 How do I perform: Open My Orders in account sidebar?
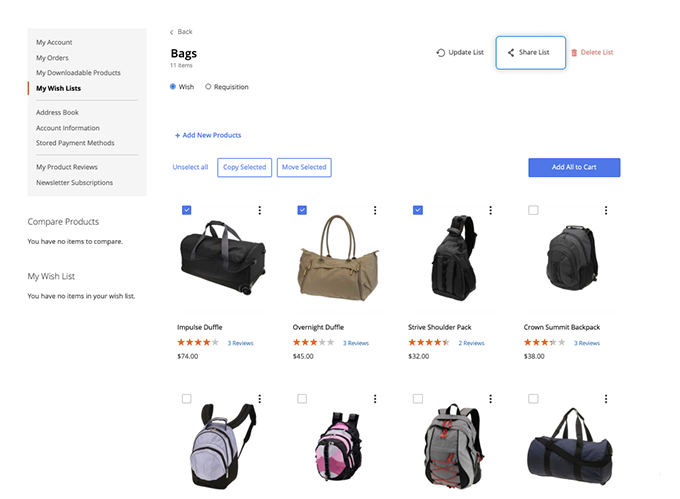[54, 58]
